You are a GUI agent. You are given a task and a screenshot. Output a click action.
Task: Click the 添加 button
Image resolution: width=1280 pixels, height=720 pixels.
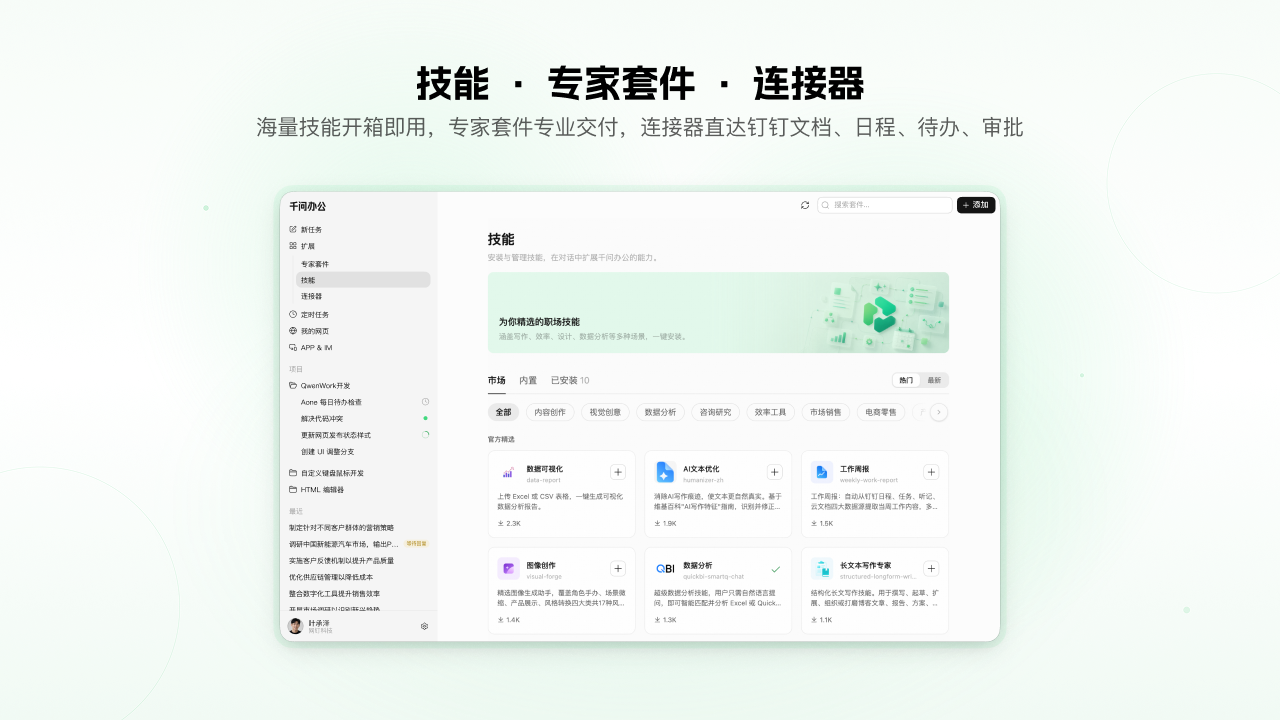pyautogui.click(x=976, y=205)
